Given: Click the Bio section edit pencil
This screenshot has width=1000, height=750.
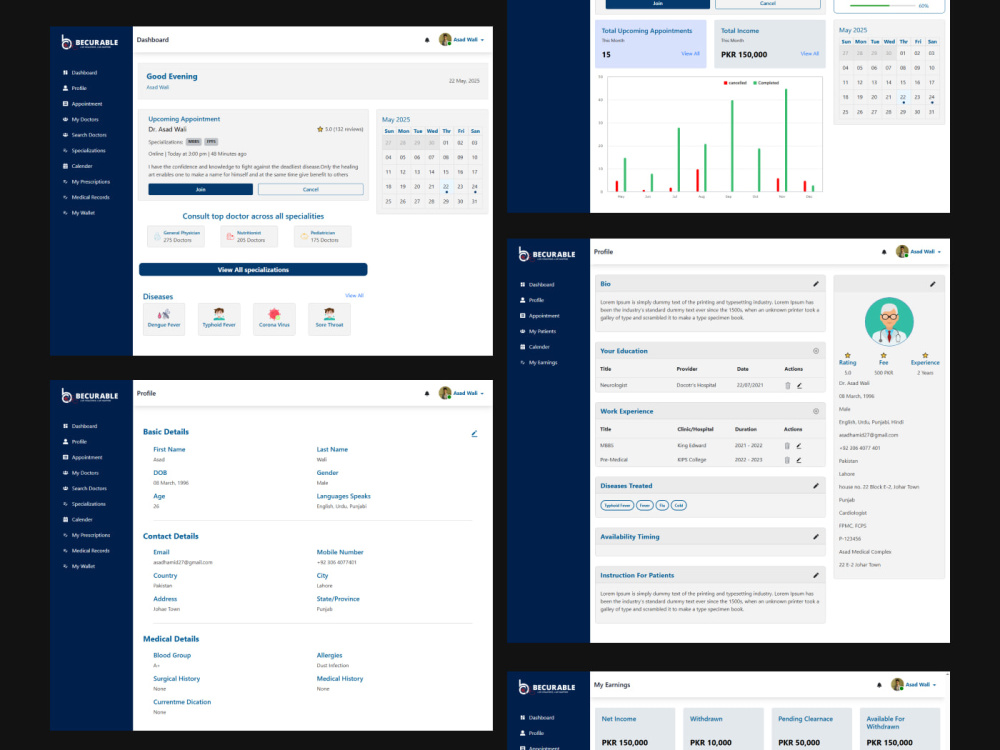Looking at the screenshot, I should (x=816, y=284).
